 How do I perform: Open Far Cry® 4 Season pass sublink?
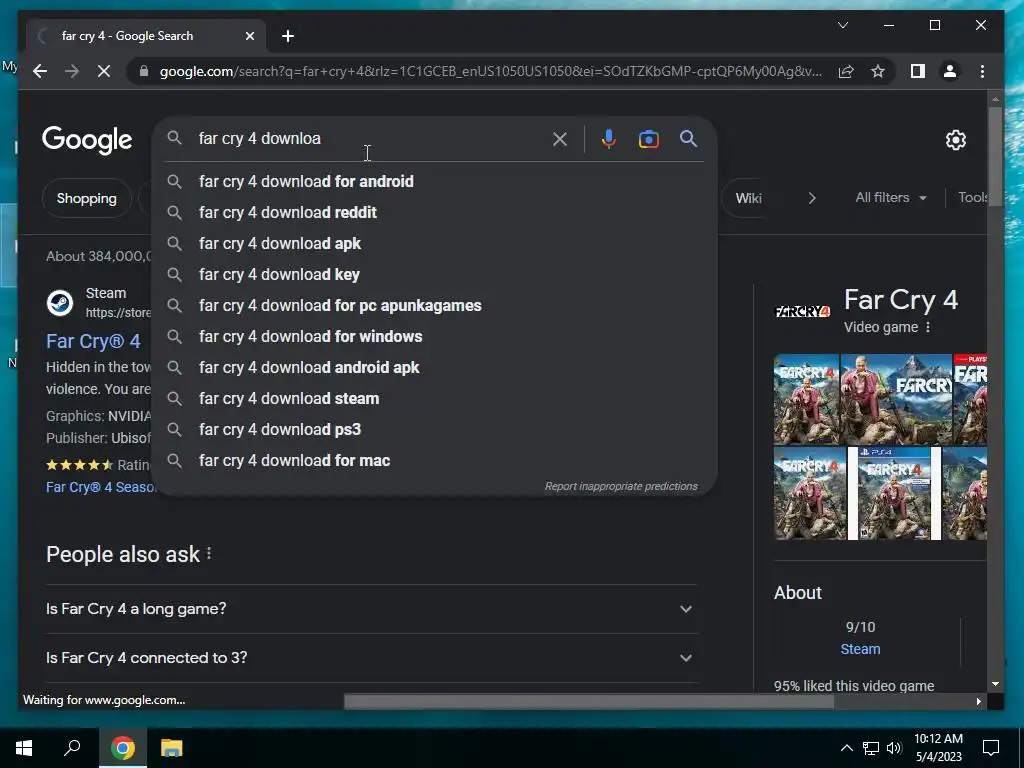click(99, 487)
